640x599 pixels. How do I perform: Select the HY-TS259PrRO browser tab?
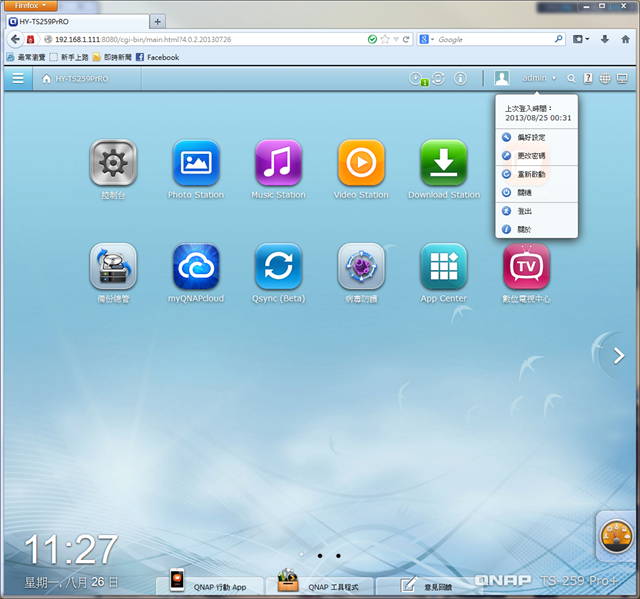(78, 22)
